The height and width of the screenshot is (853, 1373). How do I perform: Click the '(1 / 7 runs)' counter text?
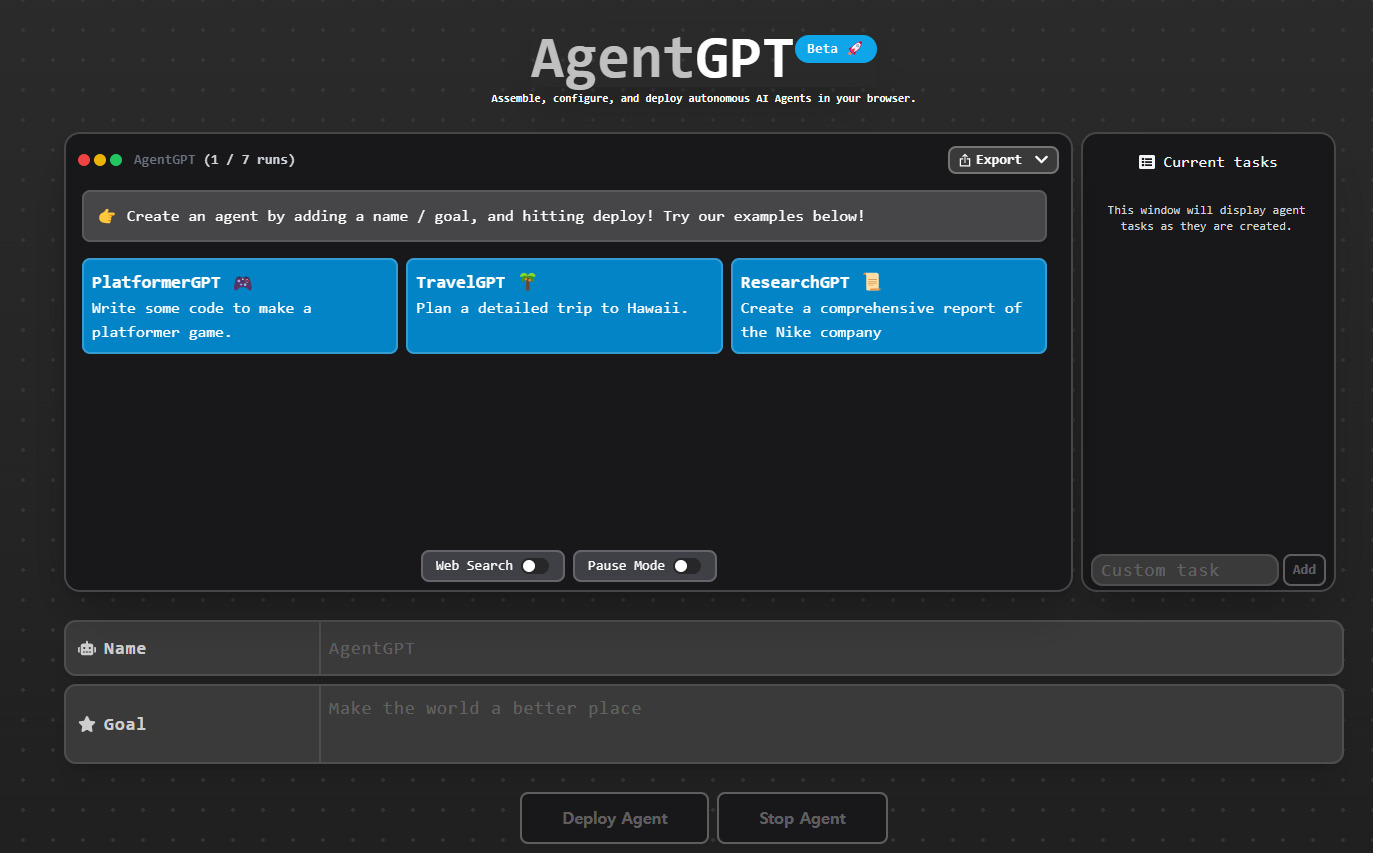coord(250,160)
